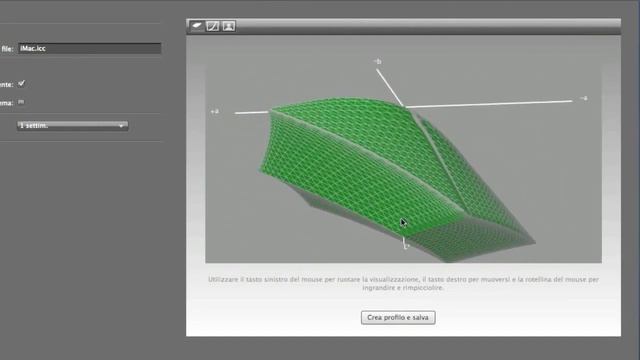Toggle the unchecked checkbox under the checked one
Screen dimensions: 640x360
21,102
